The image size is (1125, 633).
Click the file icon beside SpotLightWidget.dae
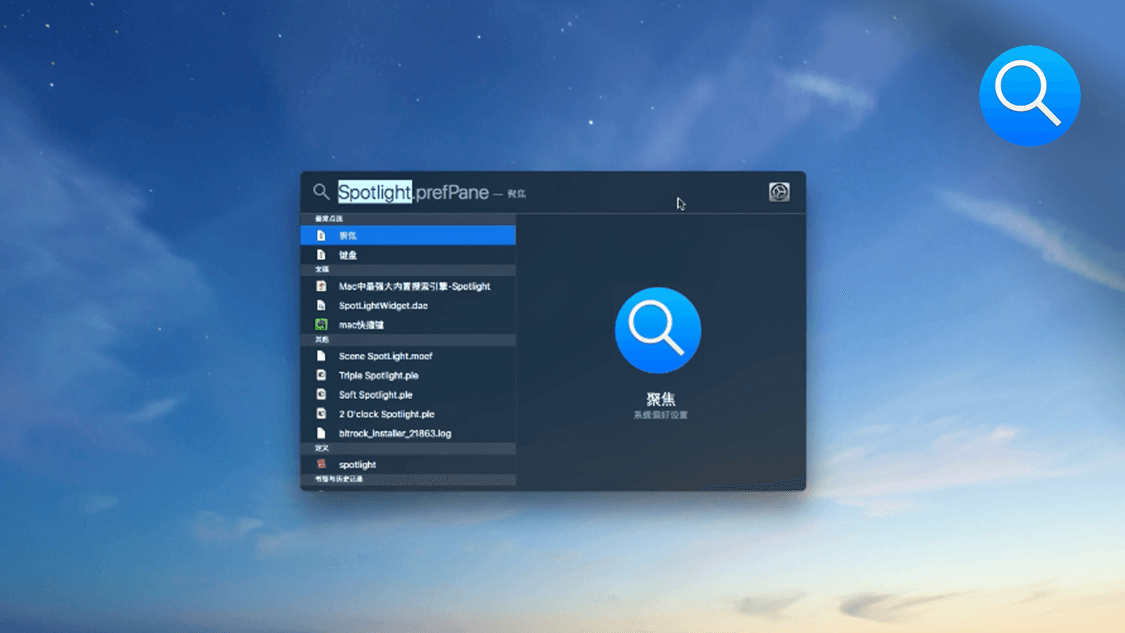tap(321, 306)
